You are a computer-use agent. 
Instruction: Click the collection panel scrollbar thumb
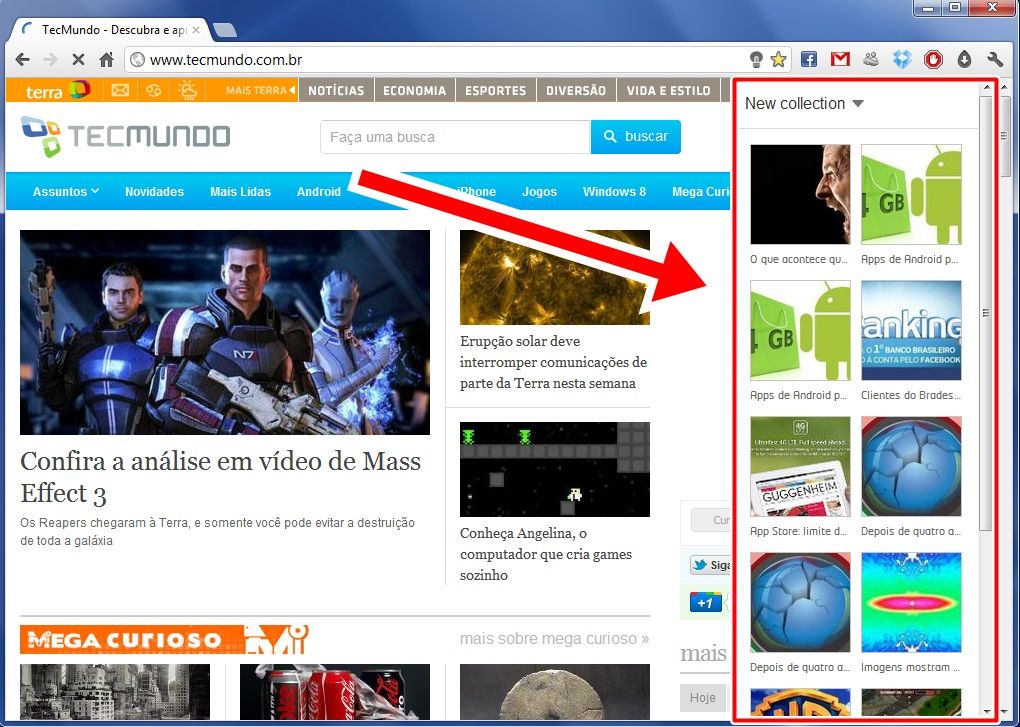pos(986,312)
